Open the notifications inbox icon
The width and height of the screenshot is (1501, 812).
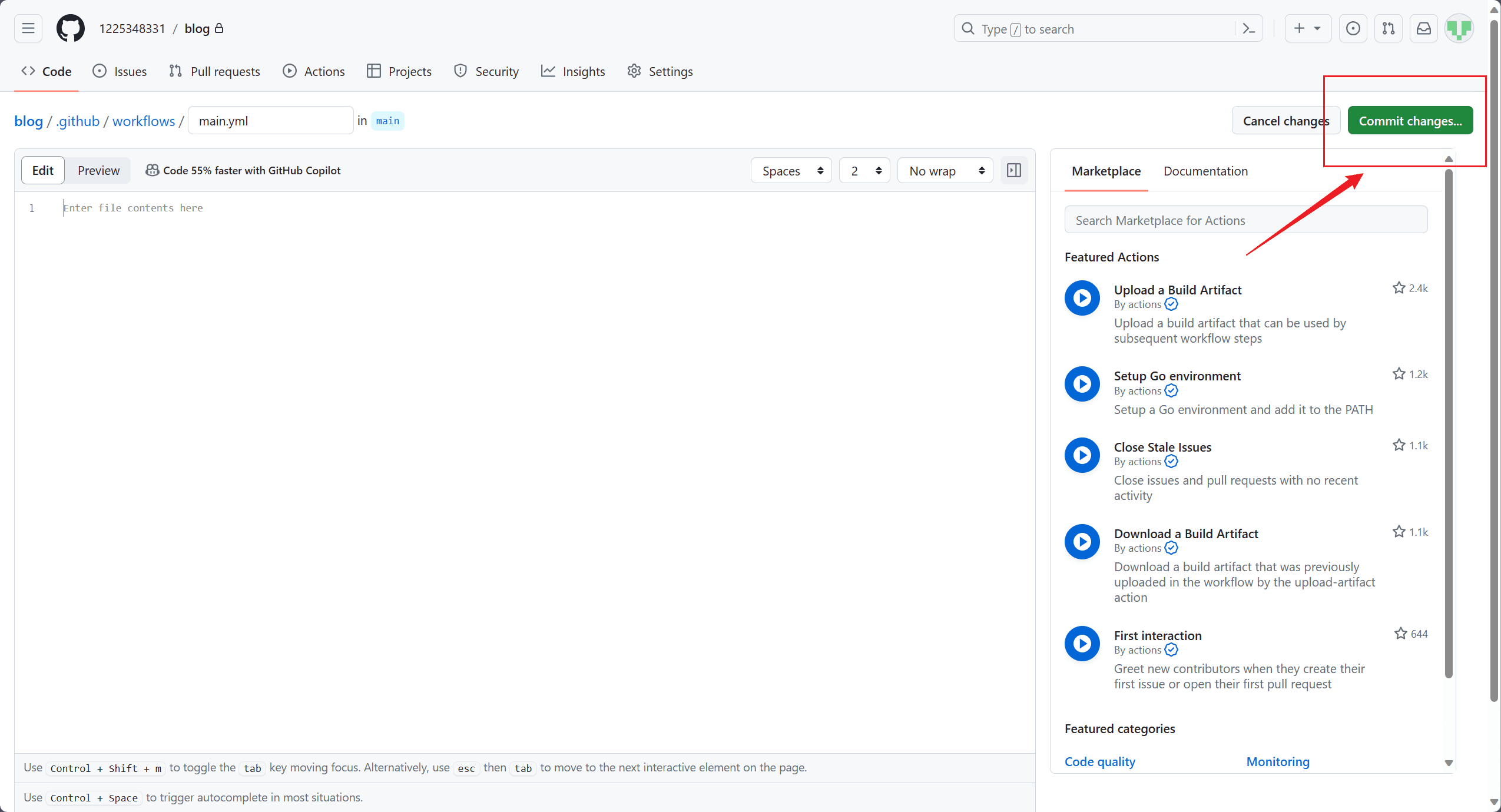1423,28
